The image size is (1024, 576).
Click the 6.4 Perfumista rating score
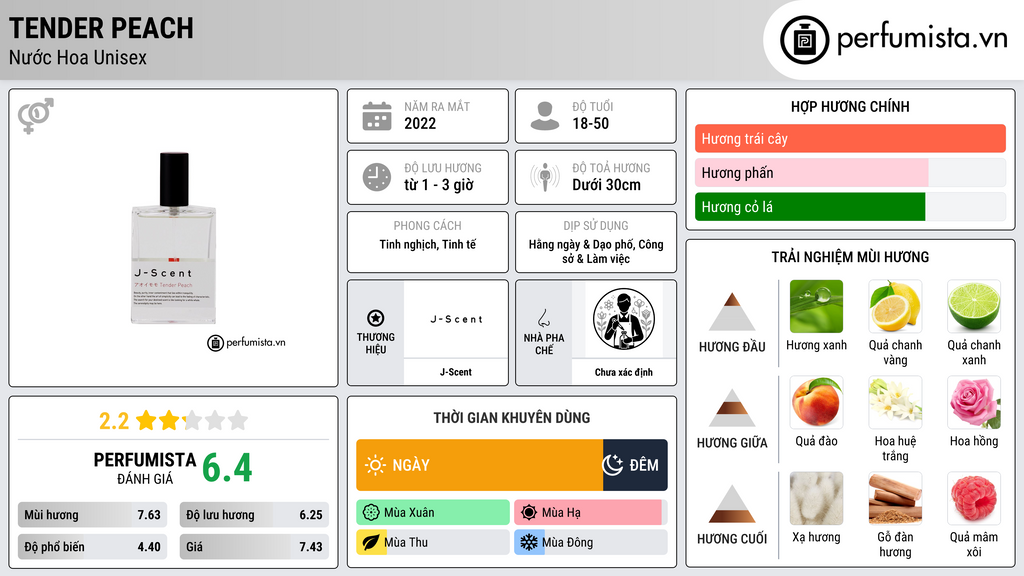pyautogui.click(x=227, y=468)
